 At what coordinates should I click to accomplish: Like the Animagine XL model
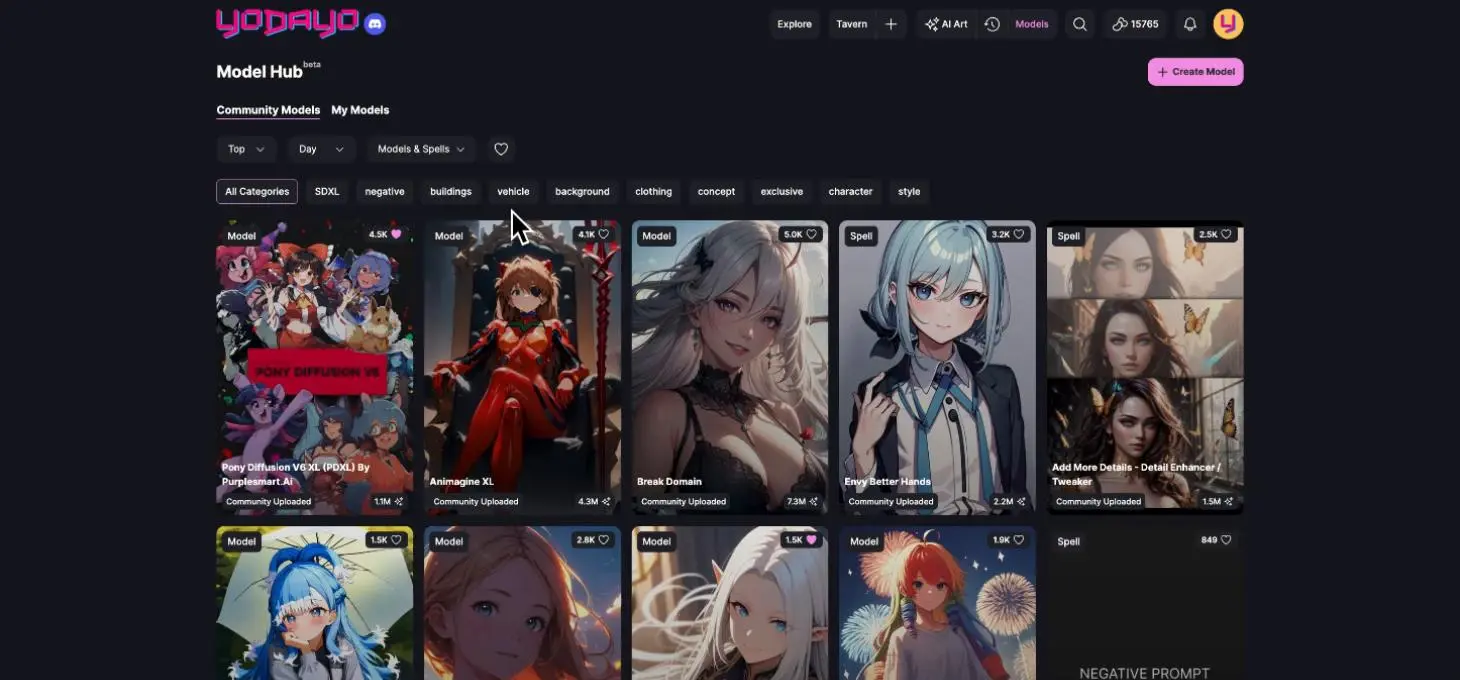pyautogui.click(x=603, y=234)
